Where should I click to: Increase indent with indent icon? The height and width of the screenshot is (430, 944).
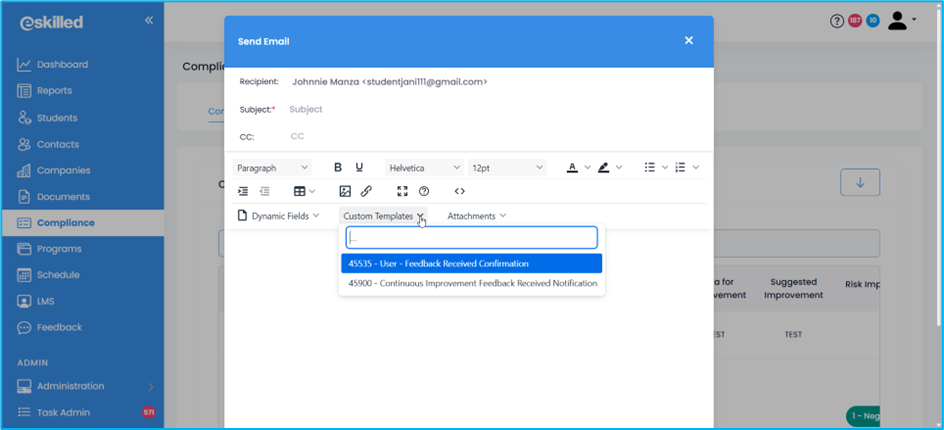(x=243, y=191)
